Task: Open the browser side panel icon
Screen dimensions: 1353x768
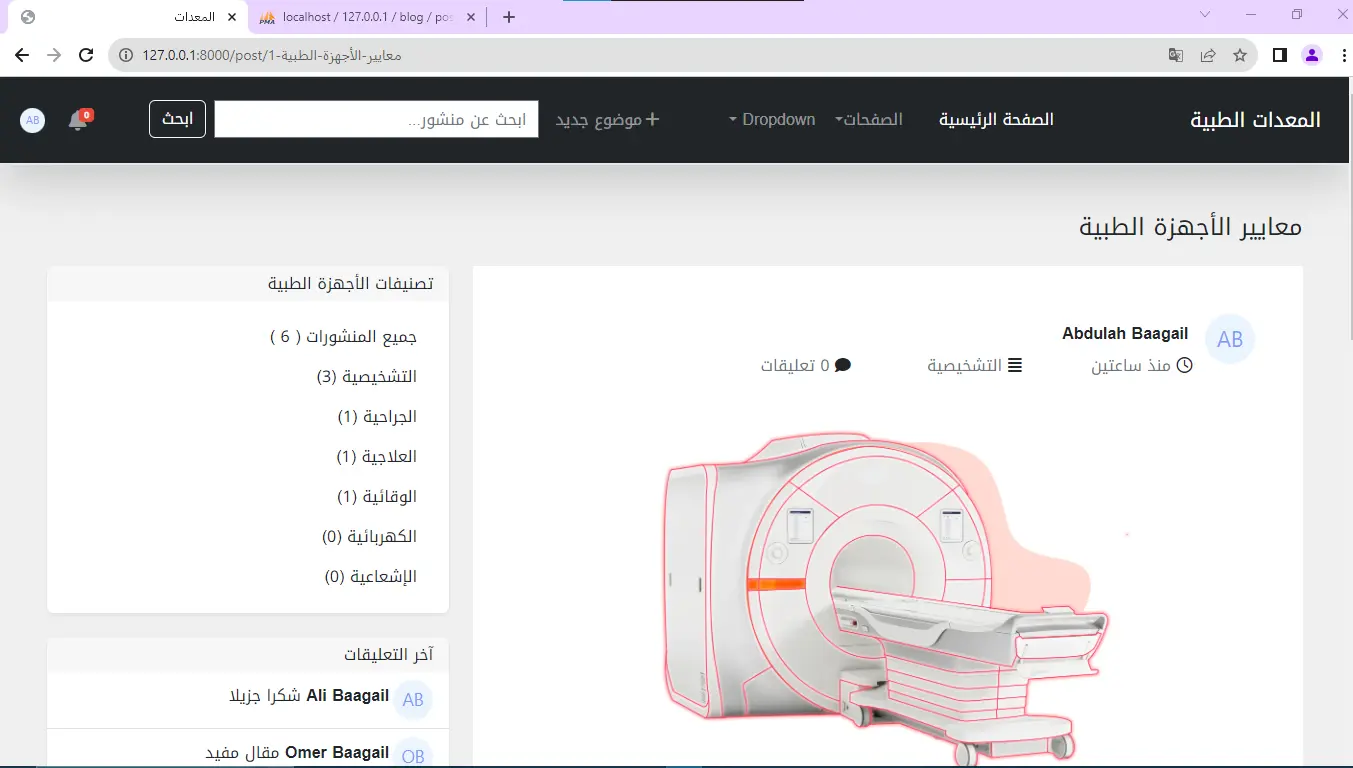Action: click(x=1279, y=55)
